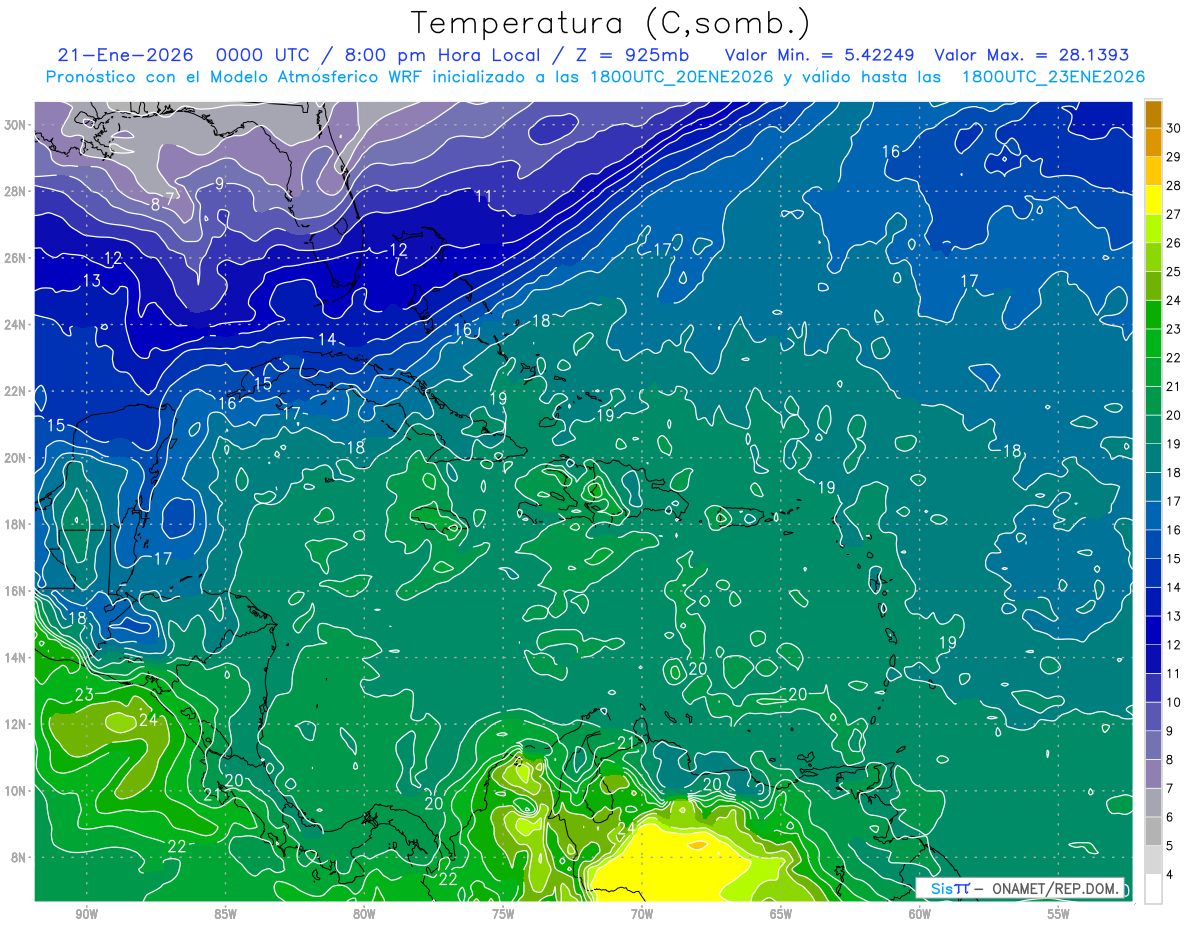The height and width of the screenshot is (927, 1200).
Task: Click the map contour label "14" in the Gulf
Action: [x=327, y=339]
